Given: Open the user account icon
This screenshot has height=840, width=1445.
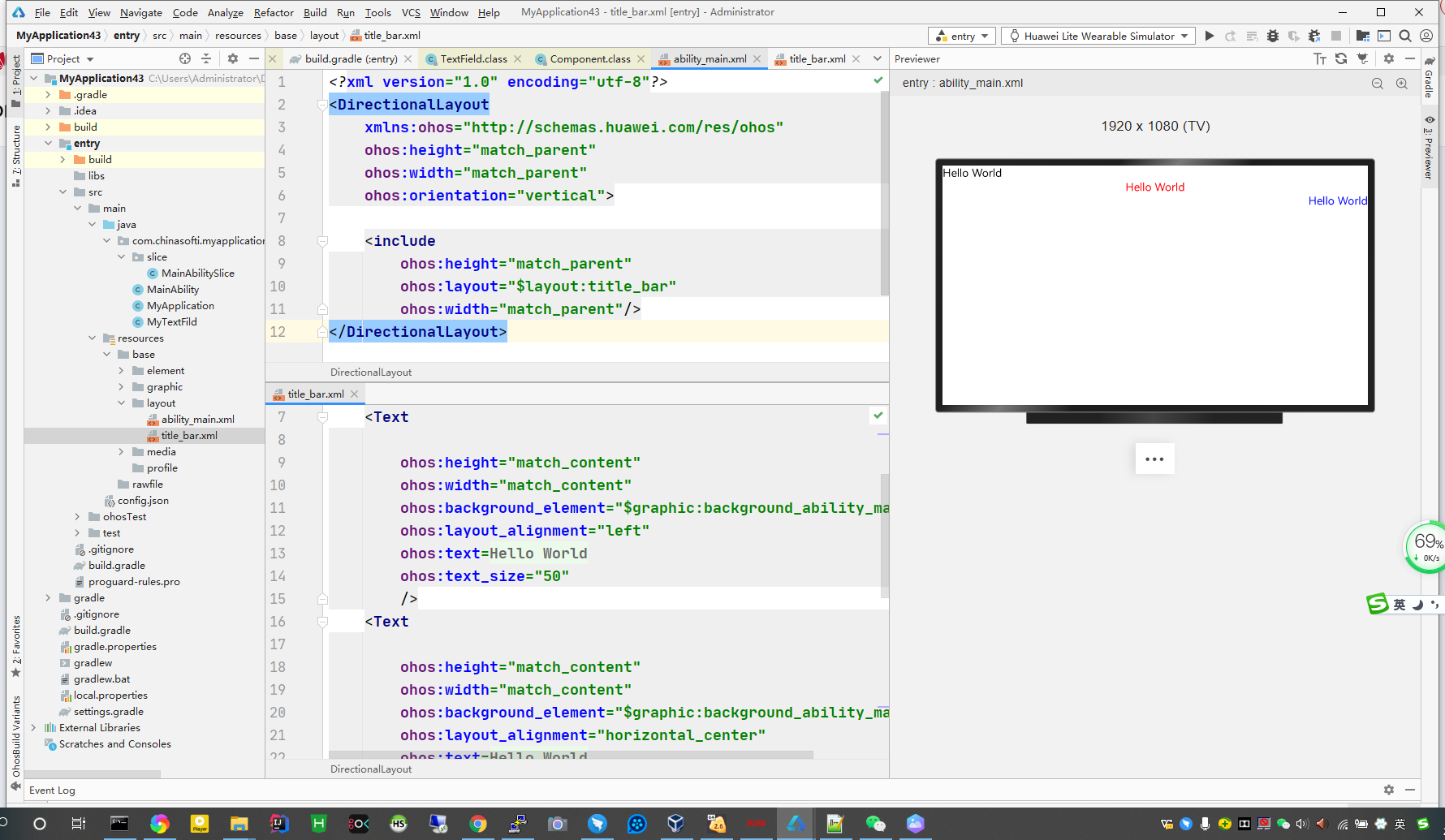Looking at the screenshot, I should [x=1426, y=36].
